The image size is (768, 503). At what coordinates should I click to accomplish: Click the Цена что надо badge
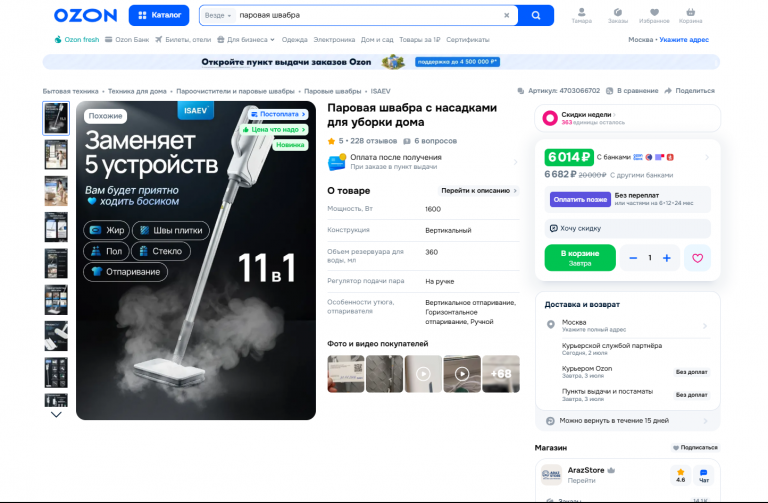(274, 129)
